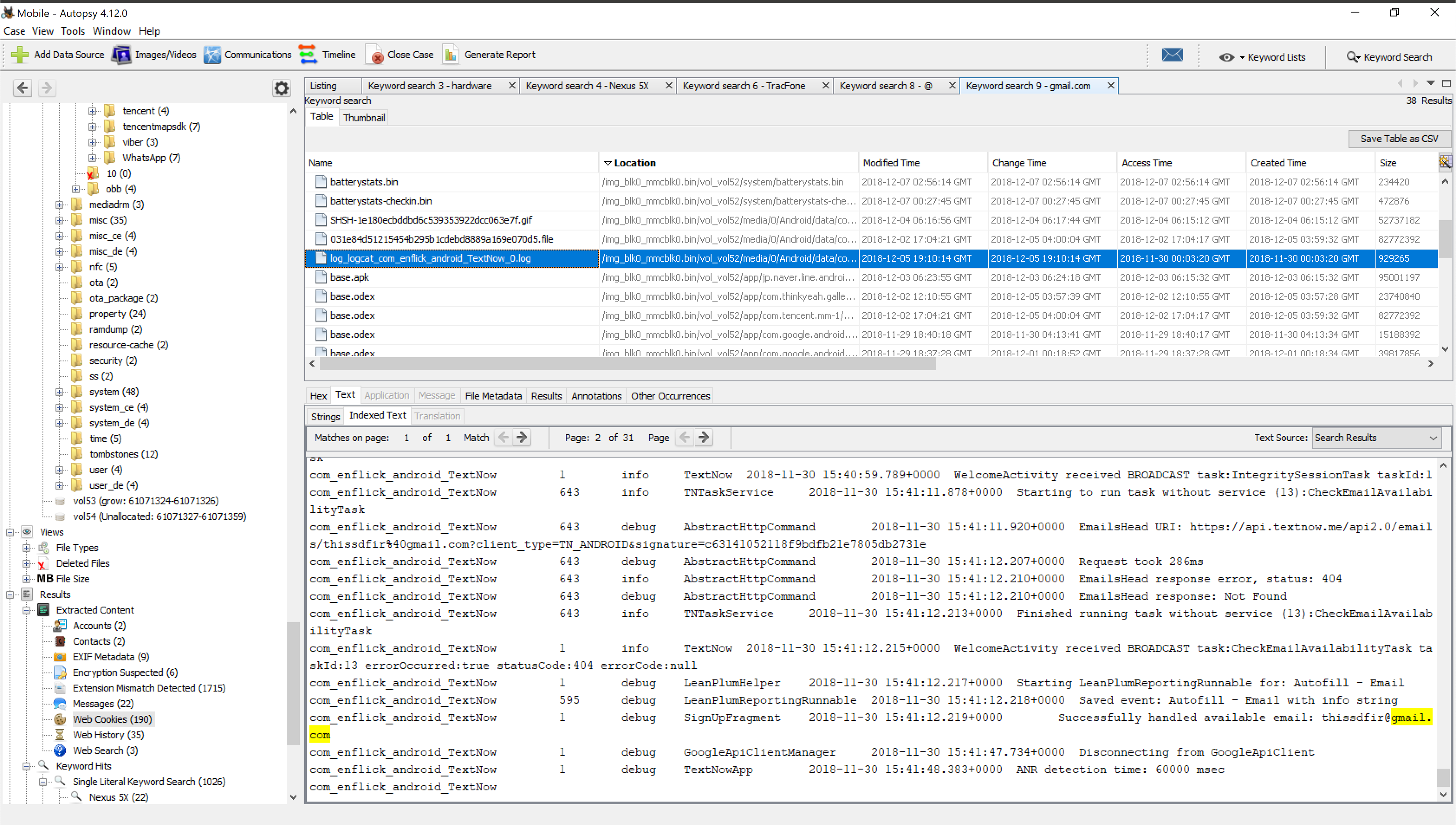Click the Generate Report icon
1456x825 pixels.
(451, 55)
